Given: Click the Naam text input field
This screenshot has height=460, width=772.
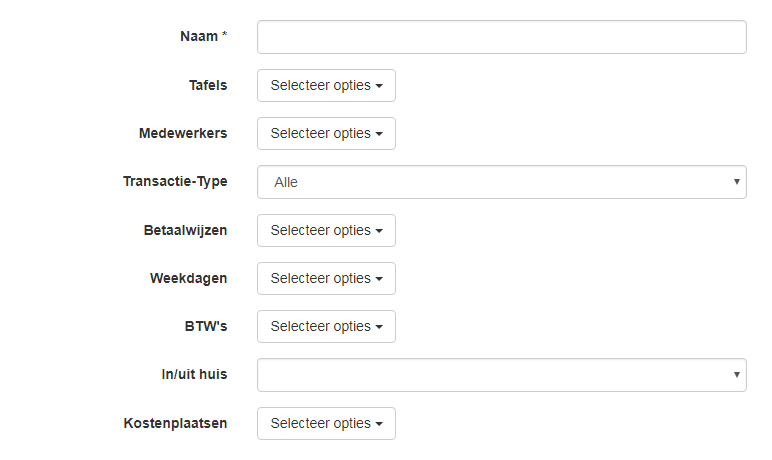Looking at the screenshot, I should (x=501, y=37).
